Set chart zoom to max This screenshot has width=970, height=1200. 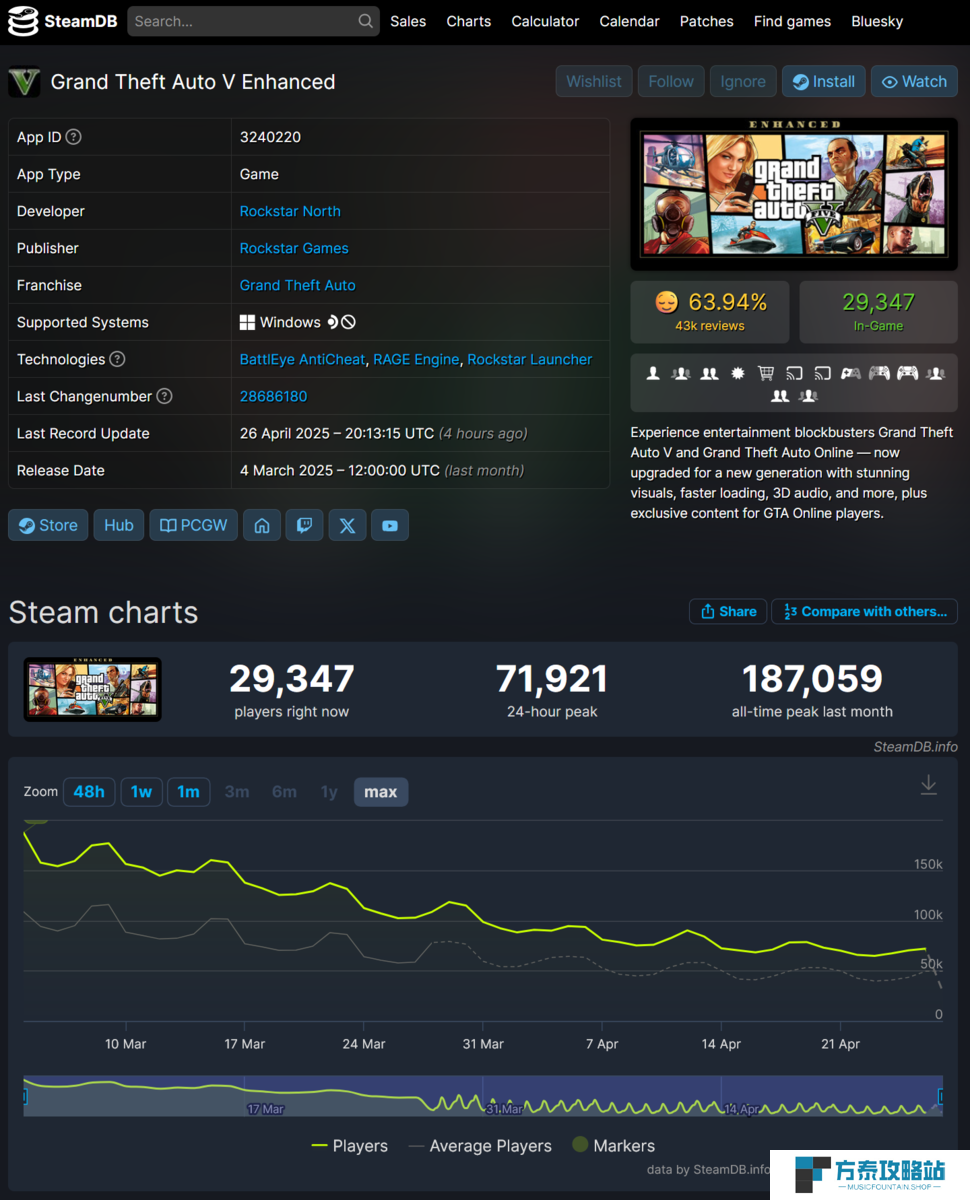(381, 792)
